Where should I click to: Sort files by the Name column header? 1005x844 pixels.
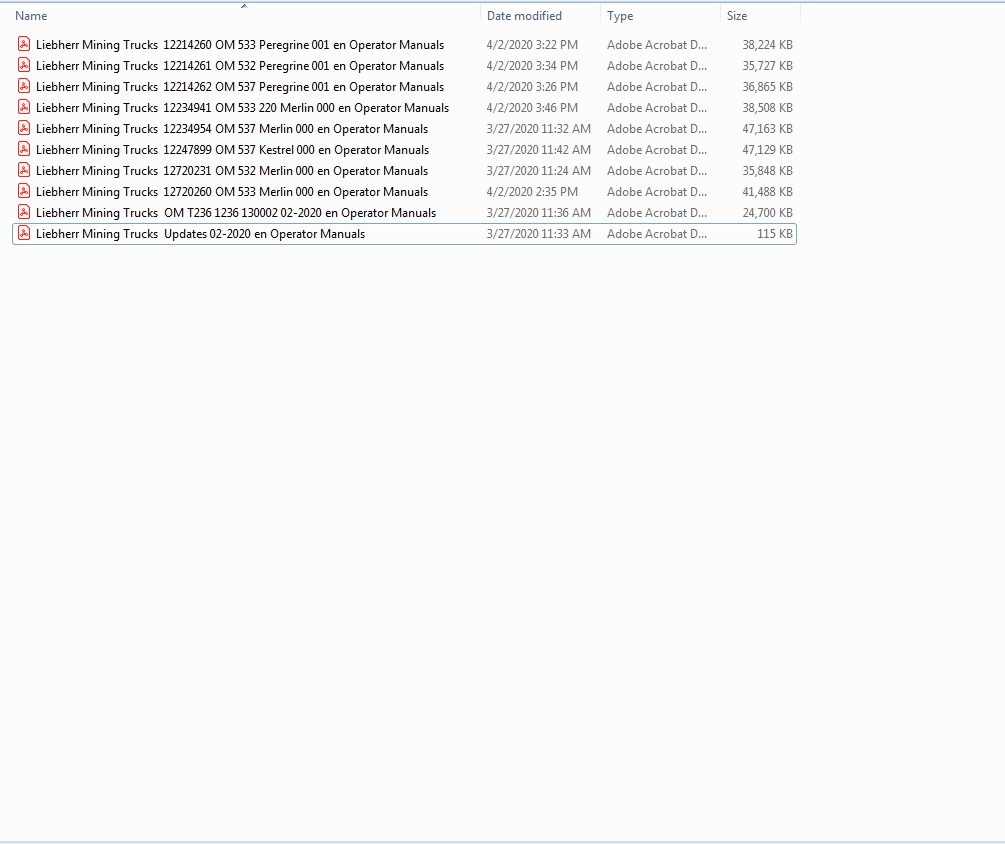(x=31, y=16)
